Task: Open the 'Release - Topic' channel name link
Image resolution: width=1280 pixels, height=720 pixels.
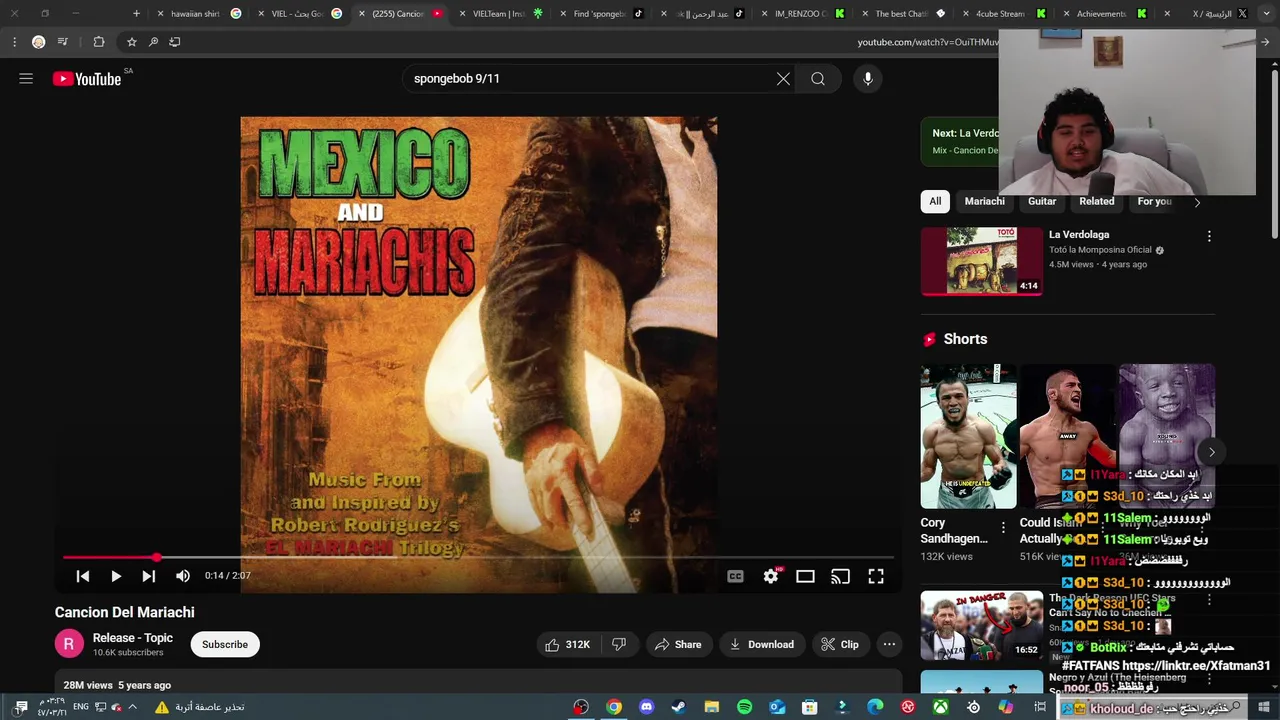Action: pyautogui.click(x=133, y=638)
